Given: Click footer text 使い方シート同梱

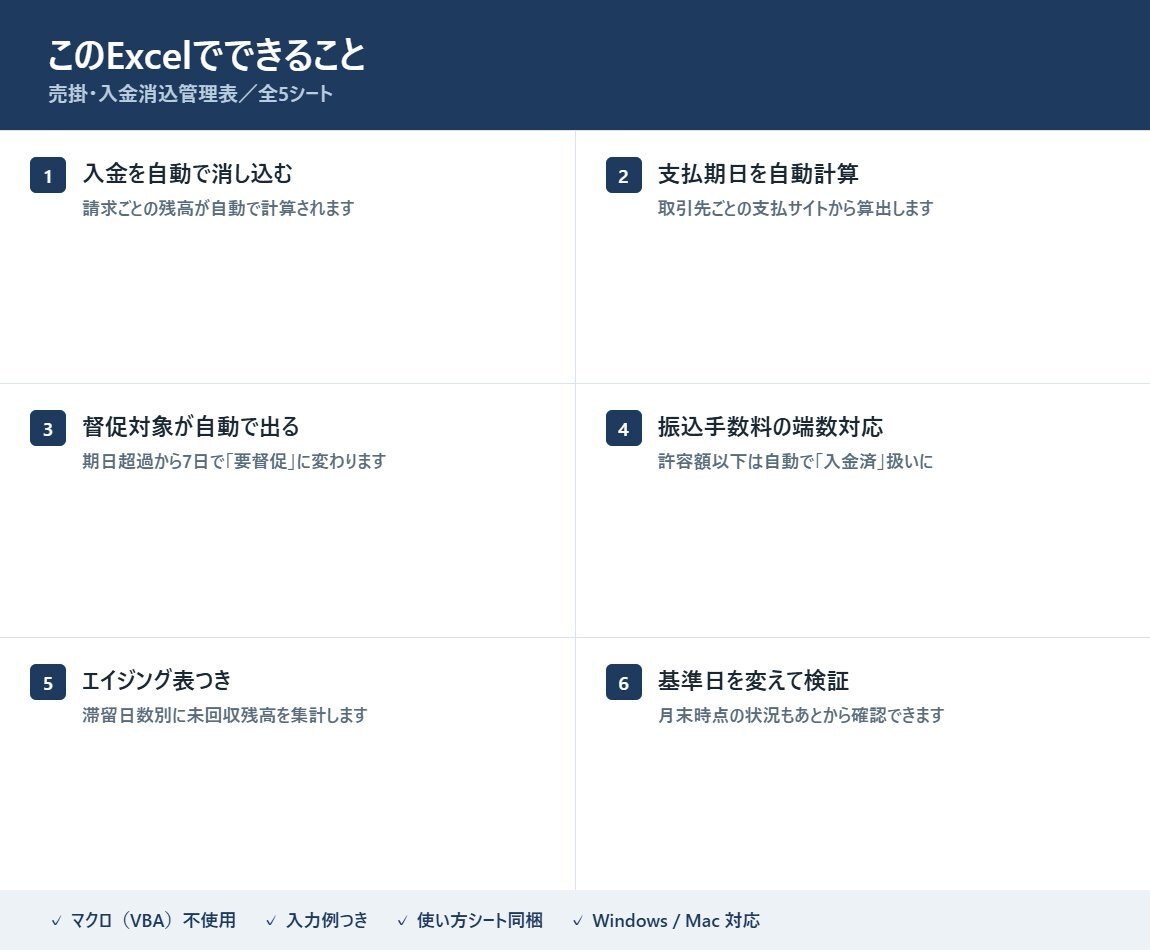Looking at the screenshot, I should pyautogui.click(x=480, y=921).
